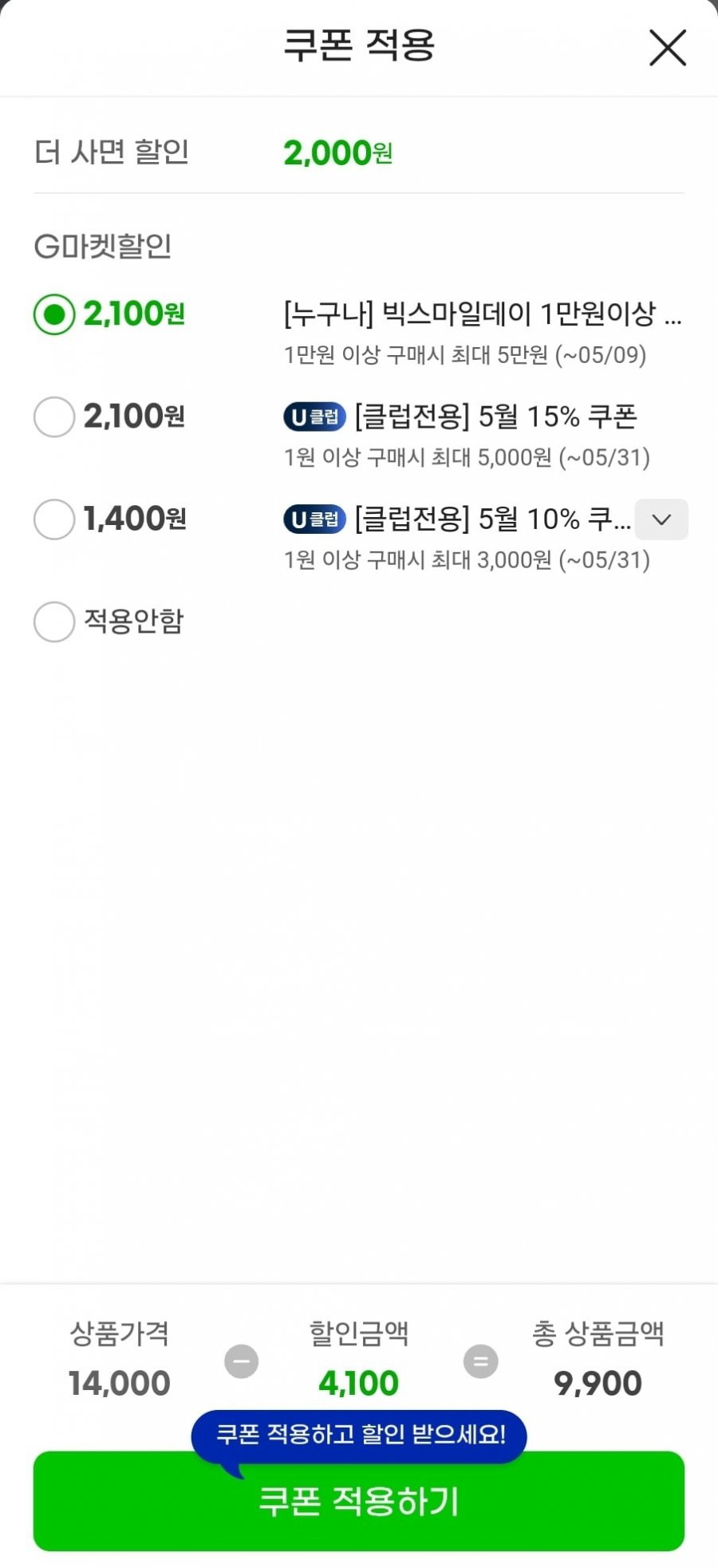This screenshot has height=1568, width=718.
Task: Click the [클럽전용] 5월 15% 쿠폰 title
Action: click(495, 417)
